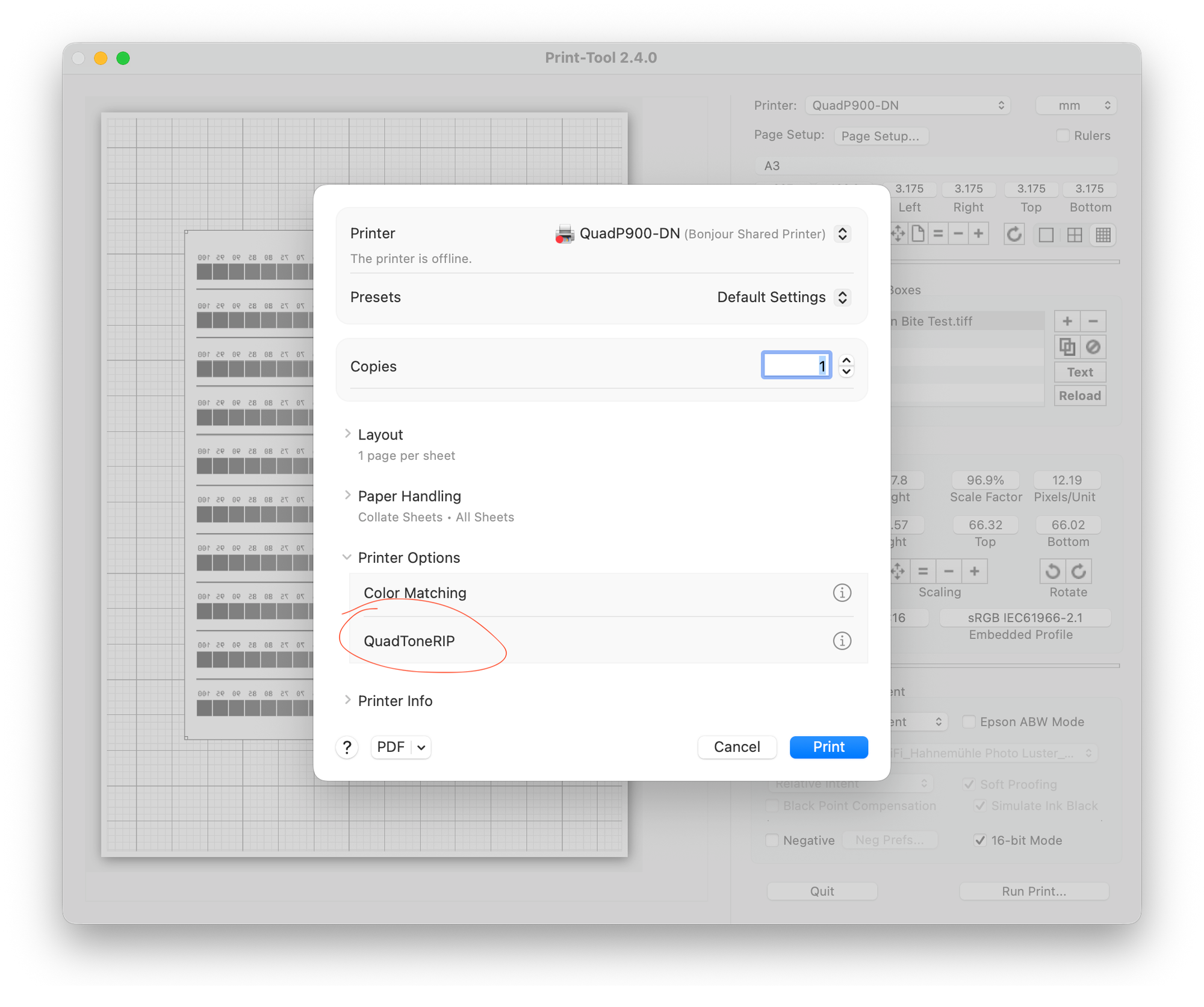Select the single blank square grid view

pyautogui.click(x=1046, y=235)
